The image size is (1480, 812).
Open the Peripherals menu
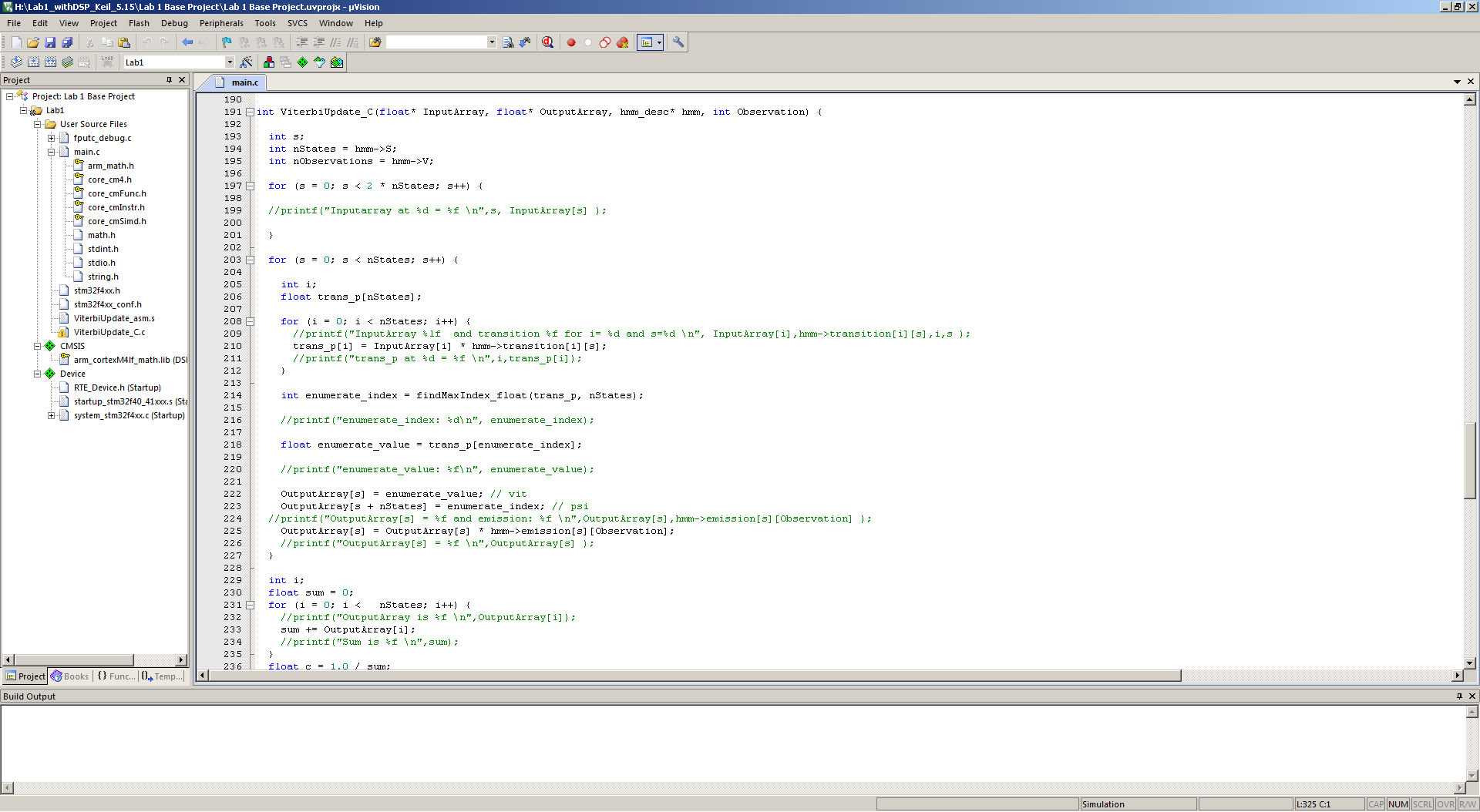(x=221, y=23)
